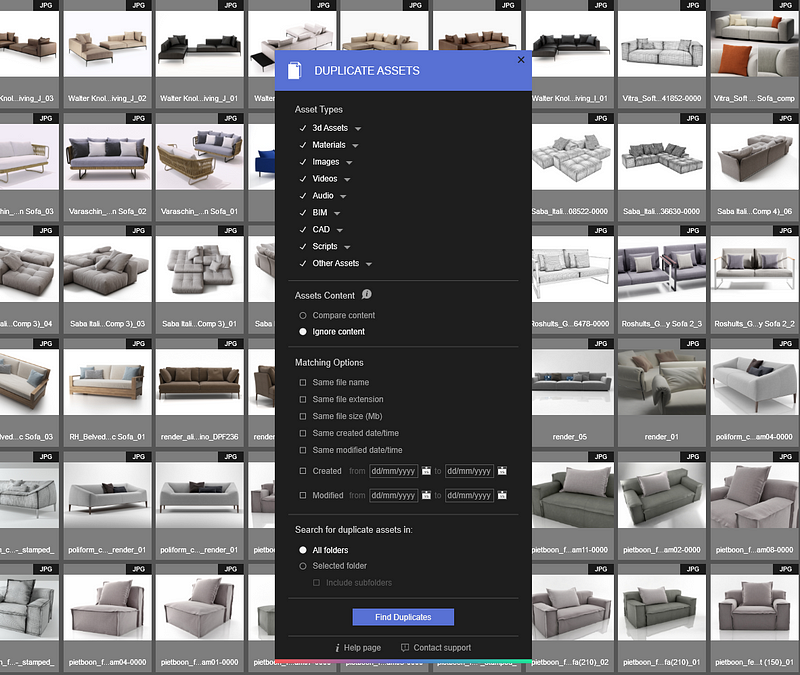Select the poliform_c am04-0000 thumbnail
Viewport: 800px width, 675px height.
[x=754, y=382]
